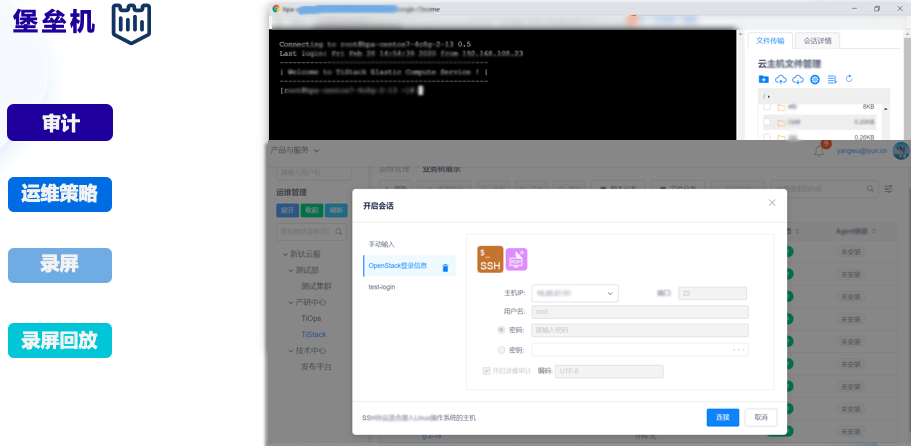Click the terminal area of the SSH session
This screenshot has height=446, width=911.
click(x=503, y=85)
